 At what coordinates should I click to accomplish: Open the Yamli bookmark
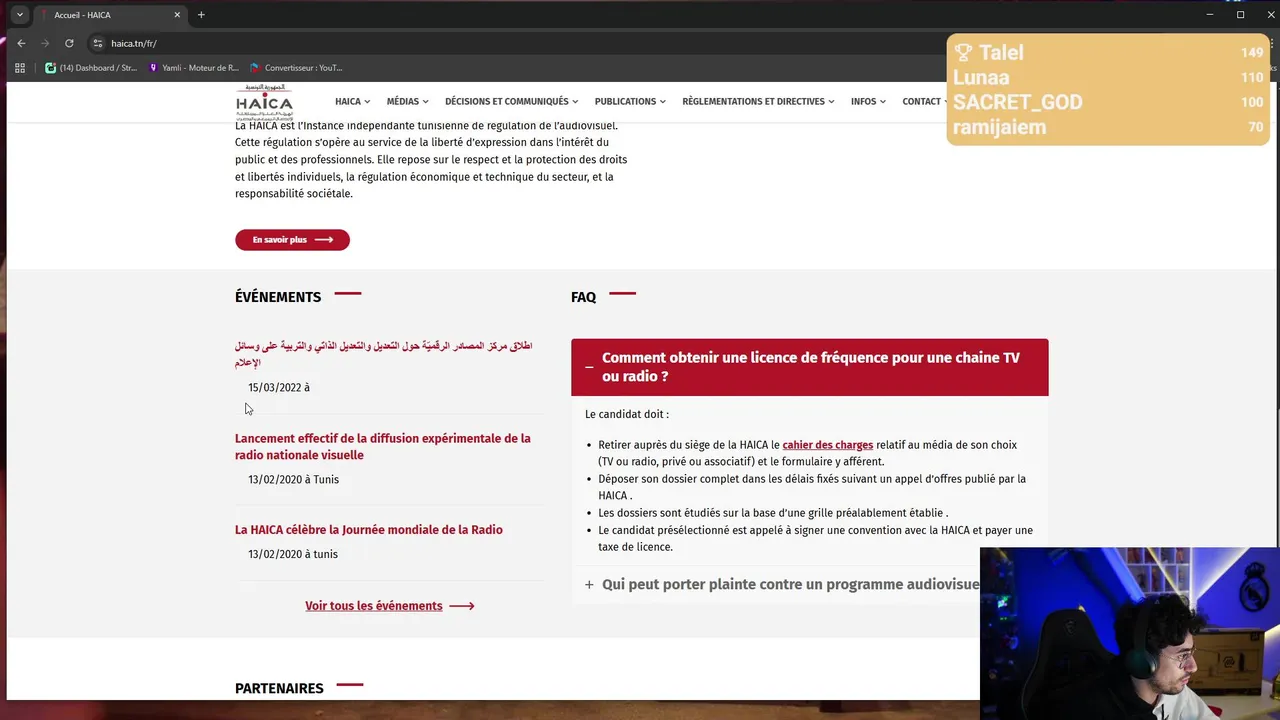[194, 68]
